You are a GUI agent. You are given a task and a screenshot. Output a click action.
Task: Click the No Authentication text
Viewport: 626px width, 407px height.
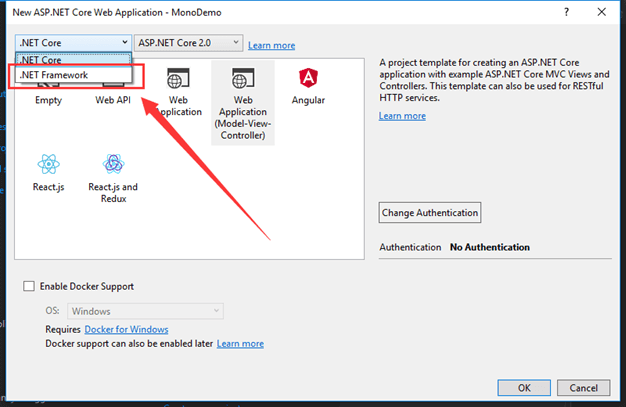489,247
